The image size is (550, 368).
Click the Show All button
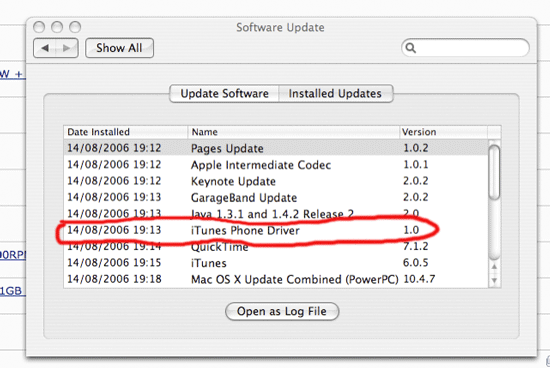[x=119, y=48]
